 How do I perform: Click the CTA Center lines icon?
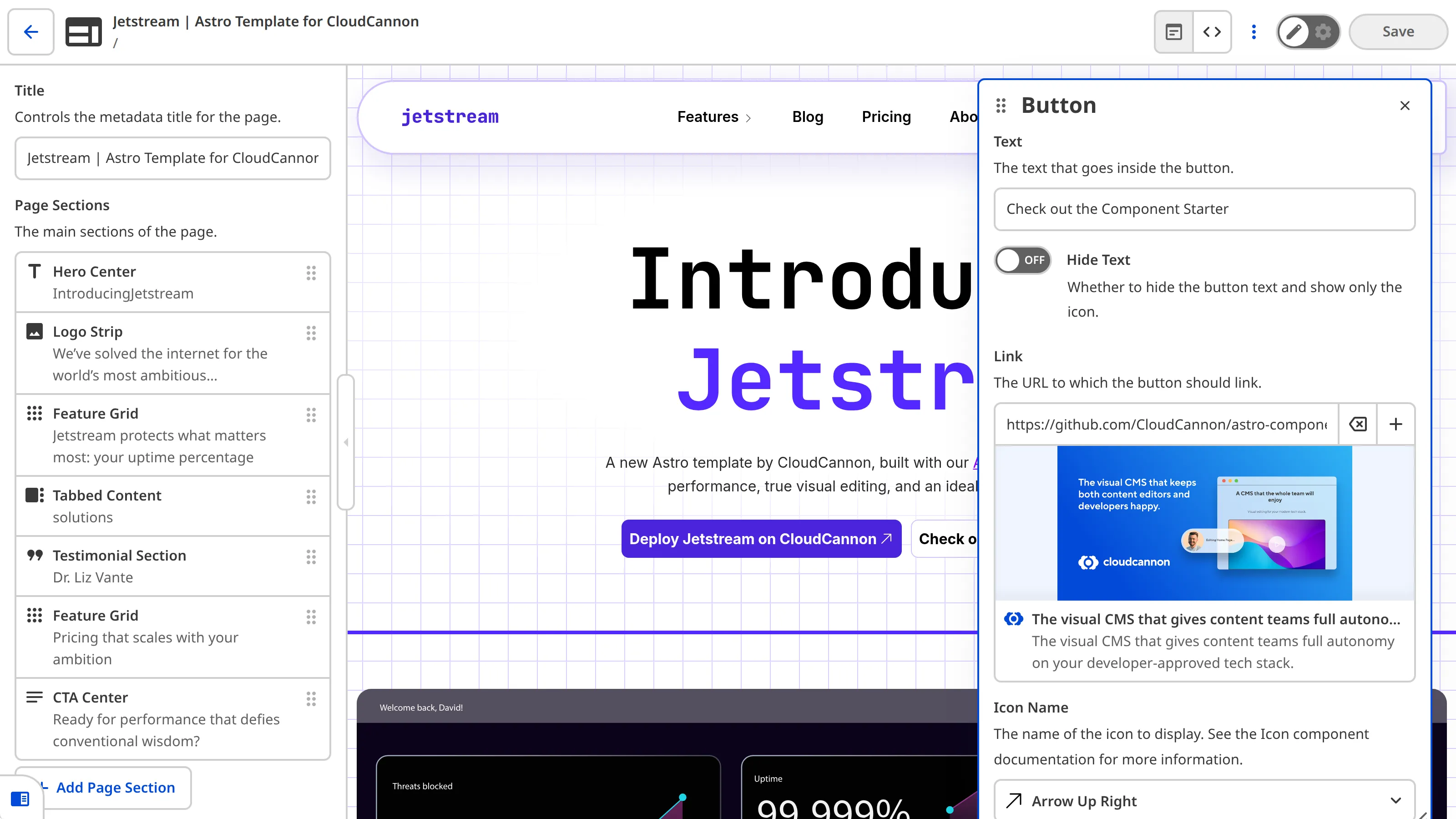pyautogui.click(x=35, y=697)
